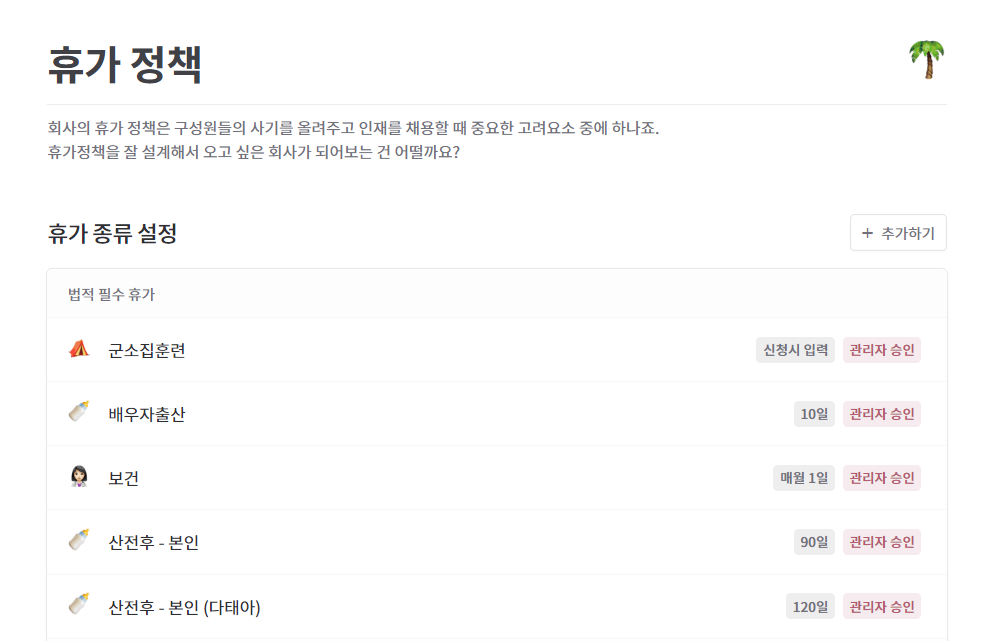
Task: Click the palm tree icon
Action: (x=927, y=59)
